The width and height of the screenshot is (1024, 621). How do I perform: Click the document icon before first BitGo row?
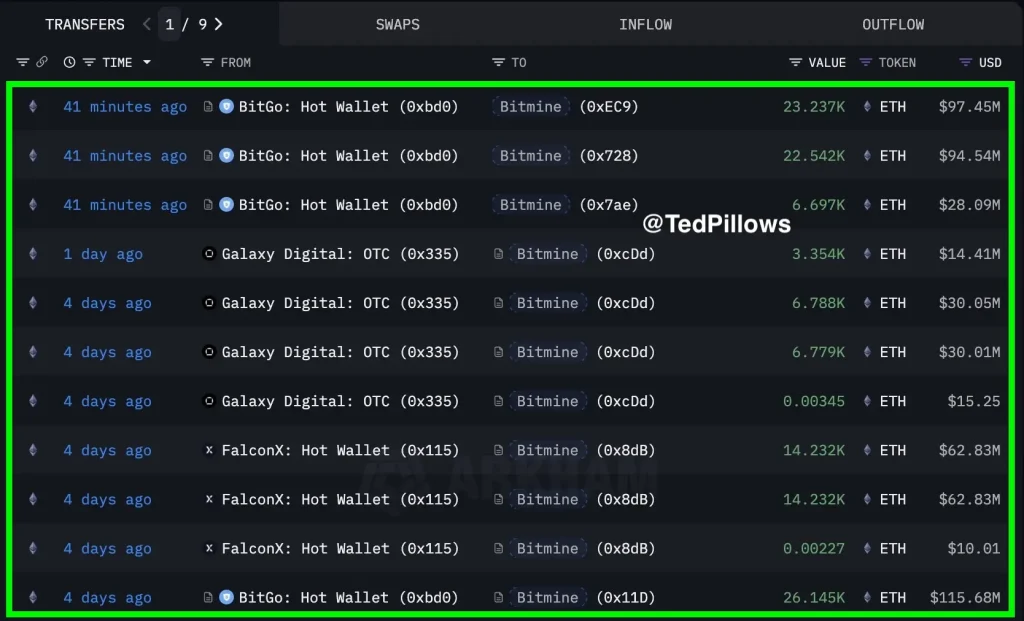point(208,106)
